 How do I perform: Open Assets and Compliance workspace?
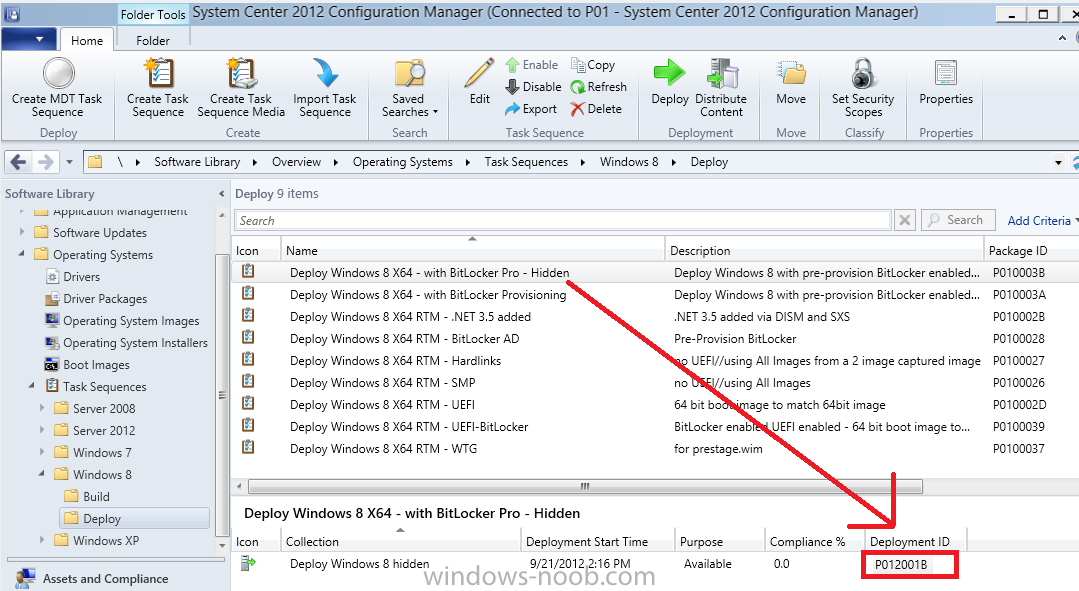[x=105, y=579]
